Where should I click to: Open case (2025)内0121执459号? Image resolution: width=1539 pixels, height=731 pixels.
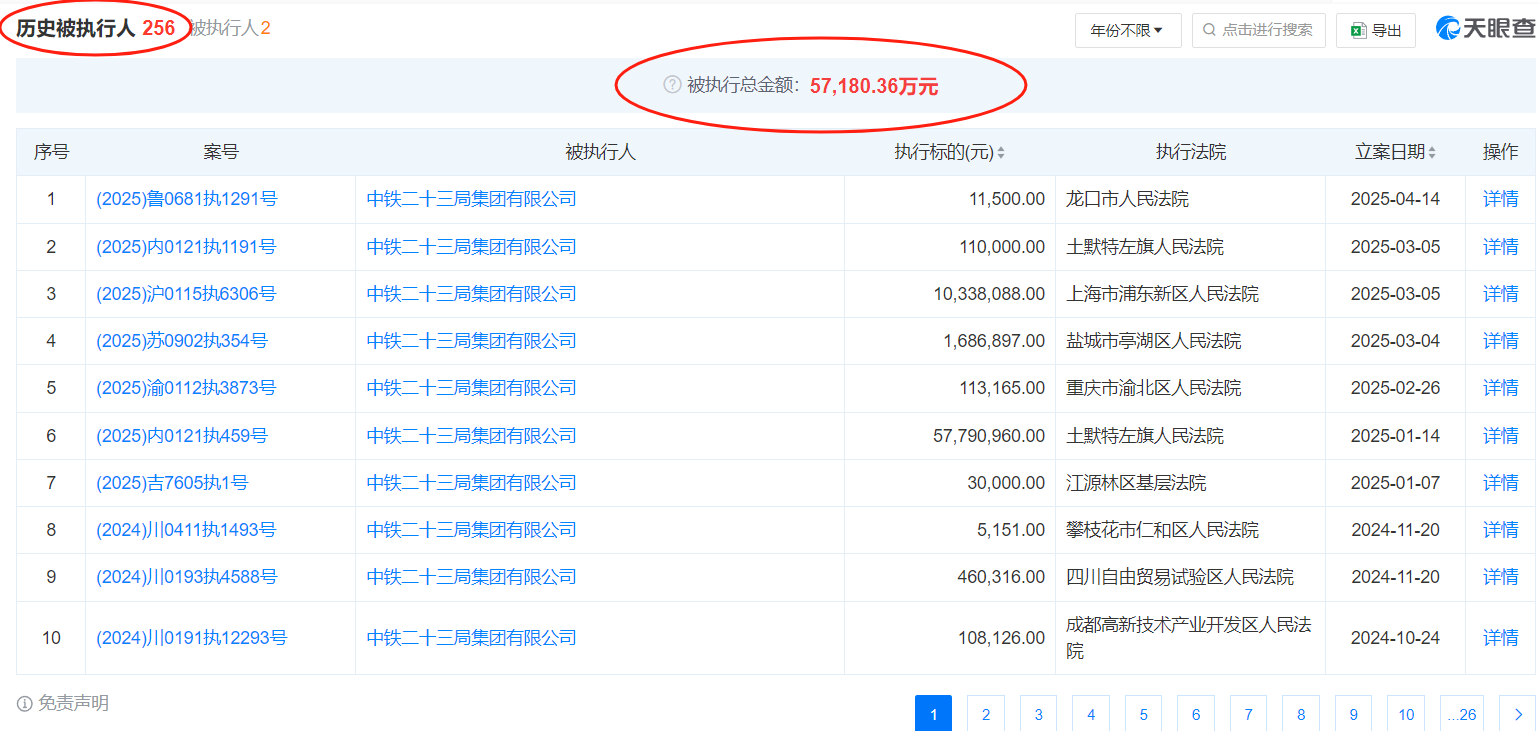click(x=182, y=435)
